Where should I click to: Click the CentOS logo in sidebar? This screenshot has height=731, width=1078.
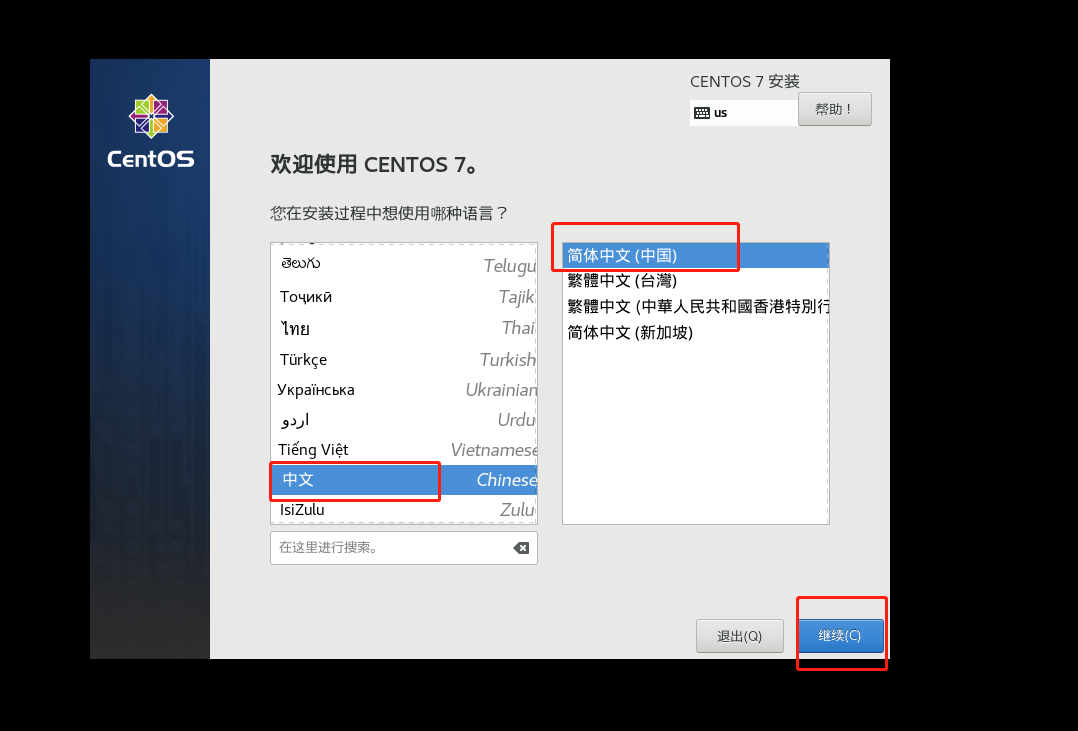[x=151, y=131]
